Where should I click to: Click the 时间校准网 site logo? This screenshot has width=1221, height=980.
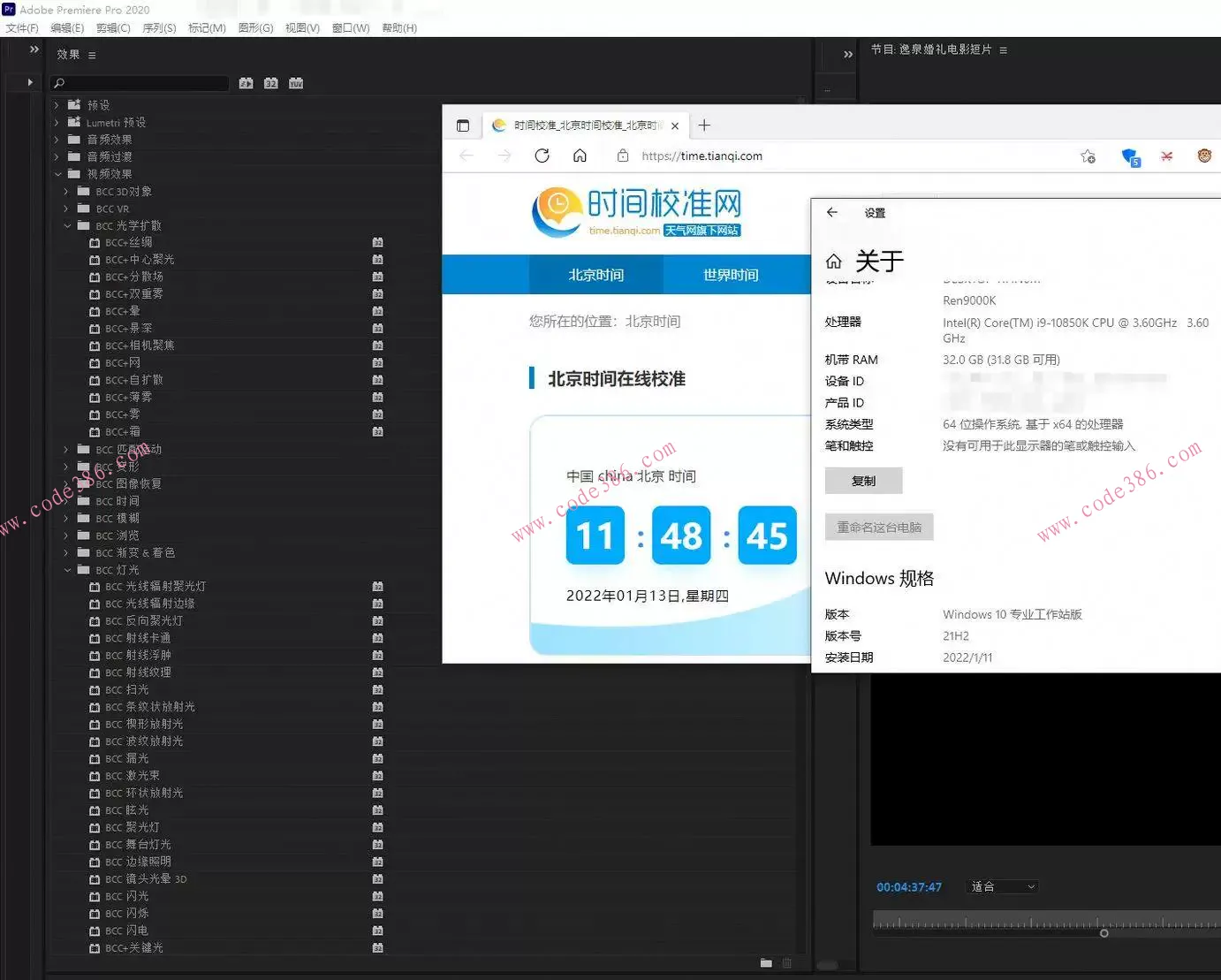tap(636, 212)
